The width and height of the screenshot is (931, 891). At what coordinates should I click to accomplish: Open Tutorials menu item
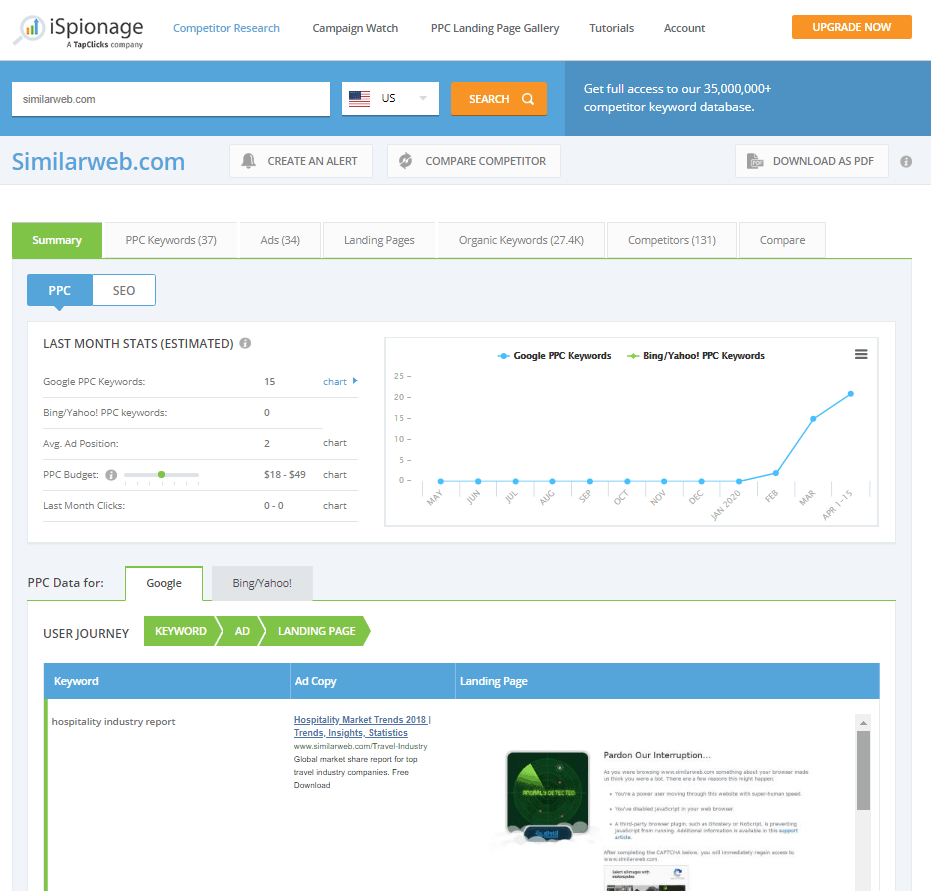[x=612, y=28]
